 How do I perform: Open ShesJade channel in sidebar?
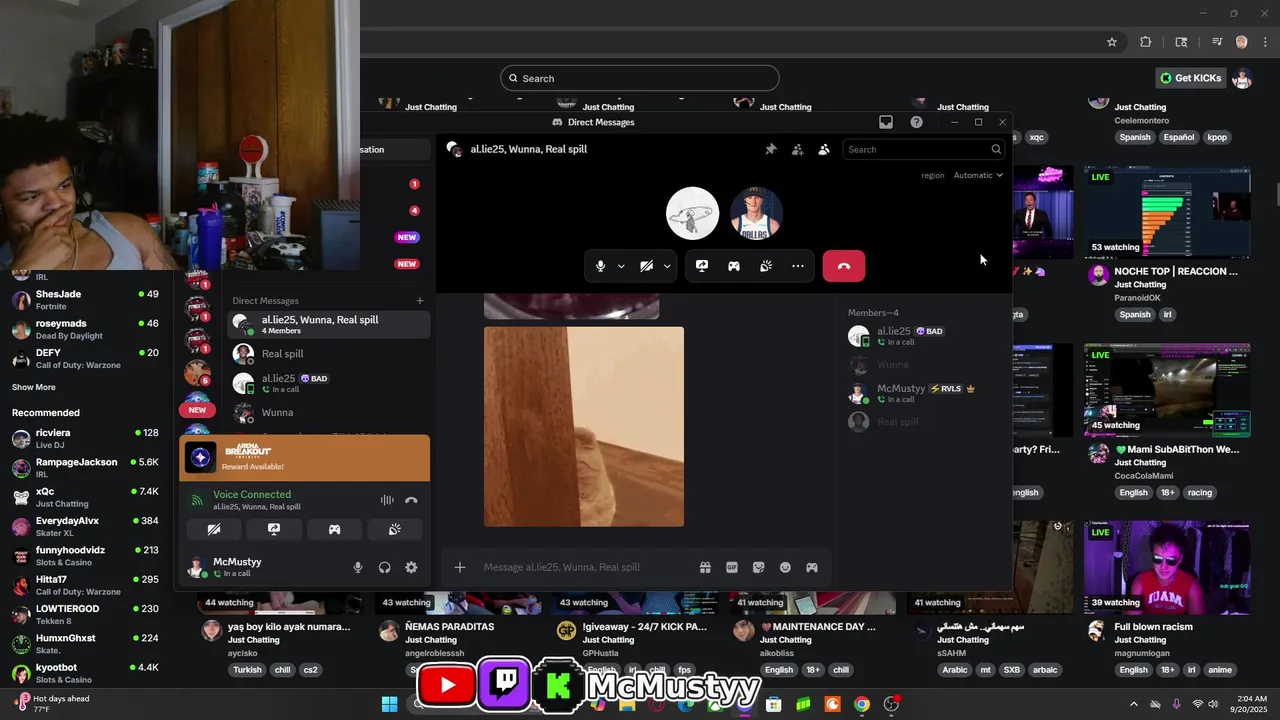click(x=86, y=300)
